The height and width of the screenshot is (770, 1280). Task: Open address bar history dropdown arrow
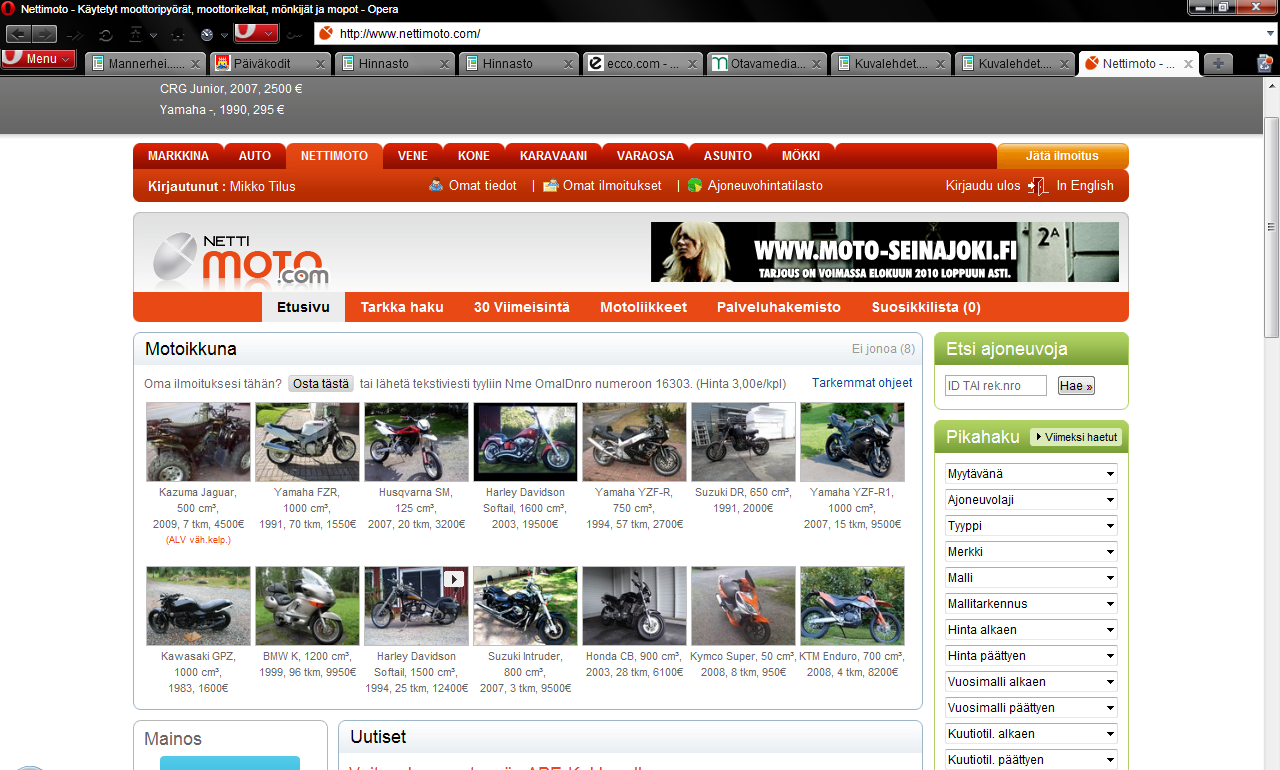[x=1270, y=34]
